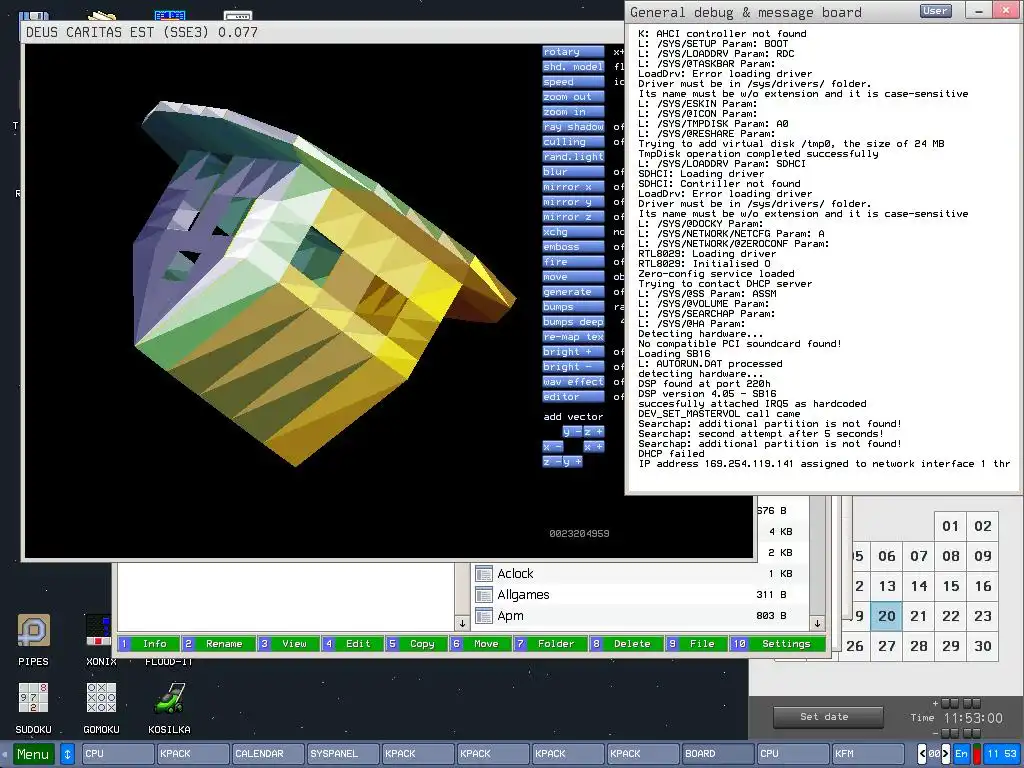Click the 7 Folder function button
1024x768 pixels.
point(550,644)
